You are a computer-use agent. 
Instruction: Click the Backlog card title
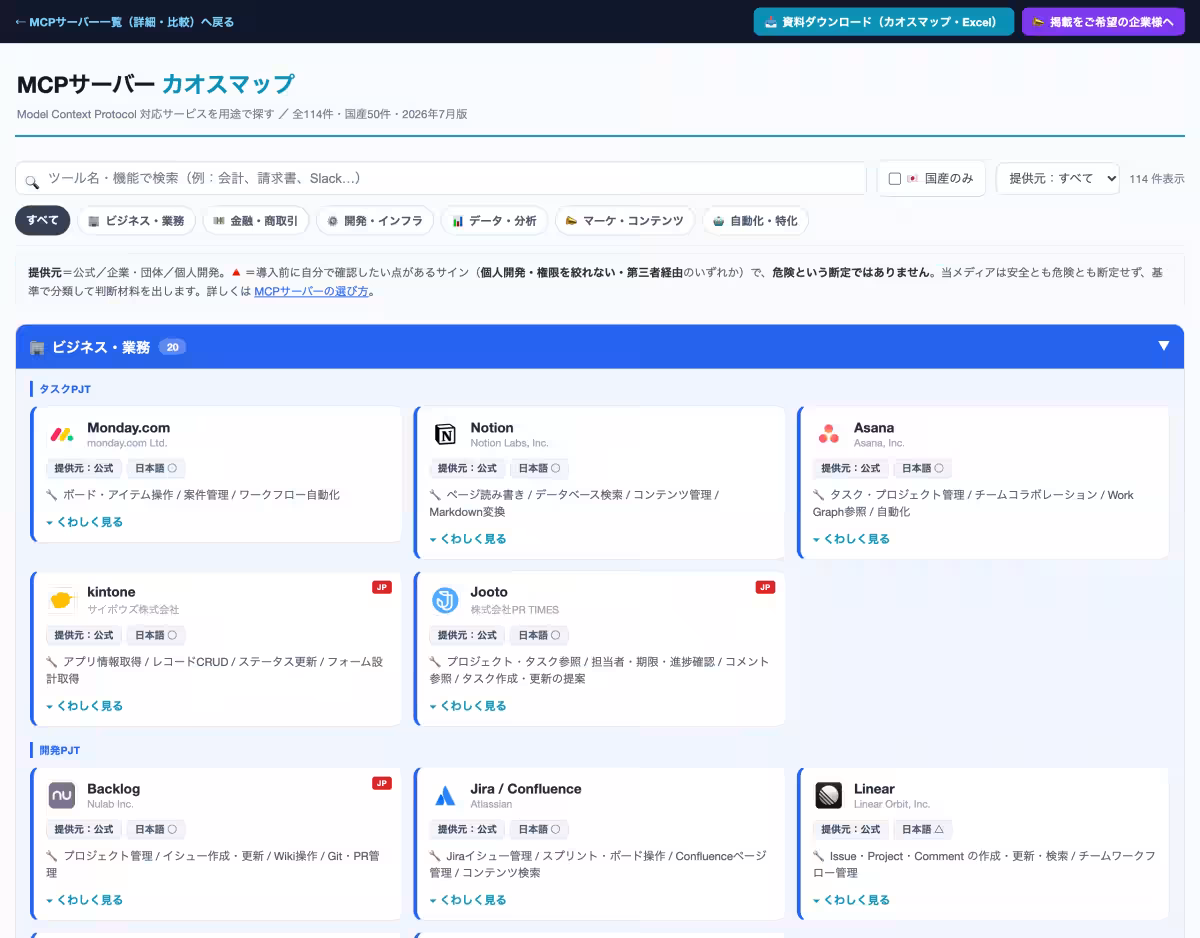click(x=114, y=788)
